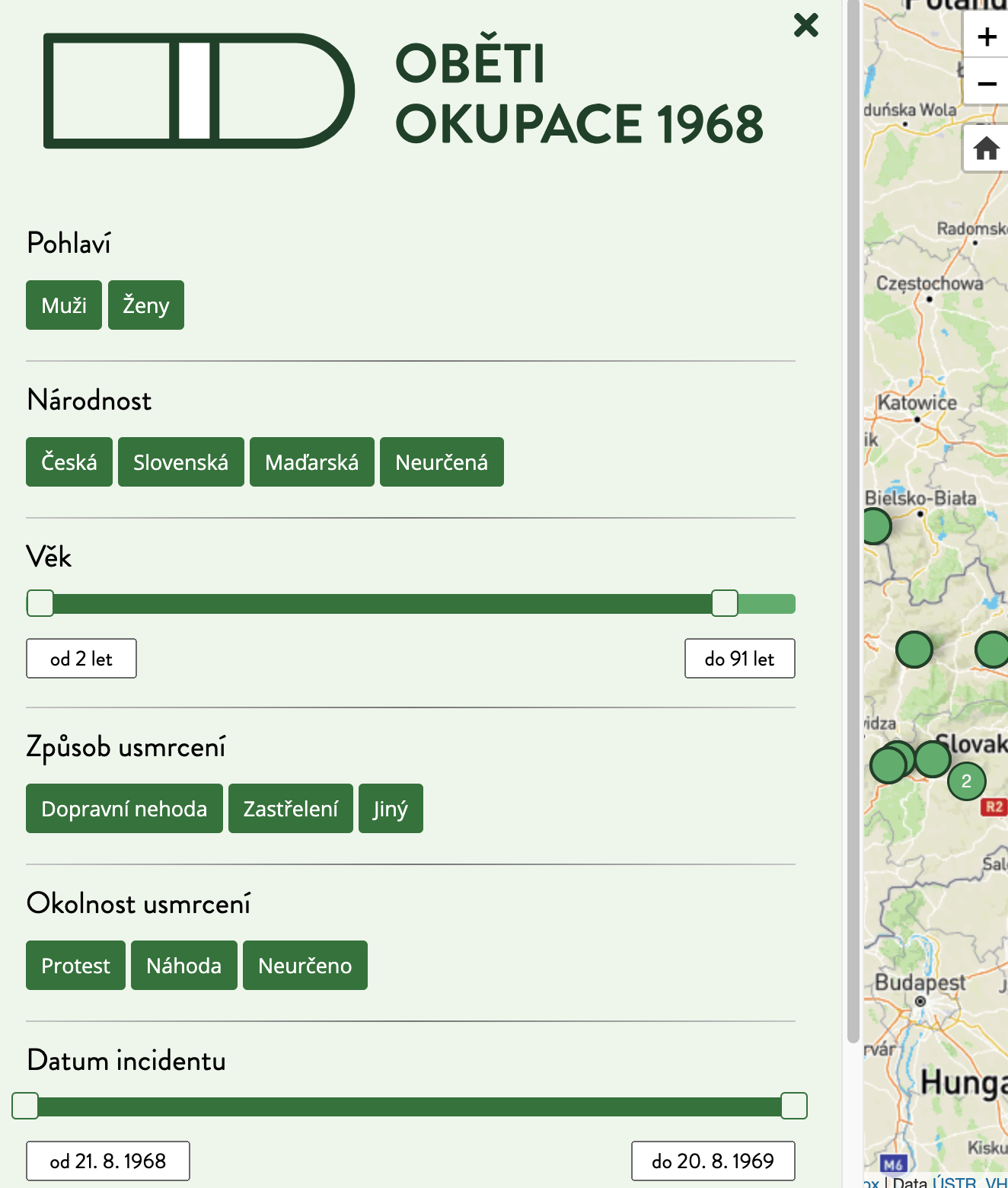The width and height of the screenshot is (1008, 1188).
Task: Click the 'od 2 let' age field
Action: point(81,659)
